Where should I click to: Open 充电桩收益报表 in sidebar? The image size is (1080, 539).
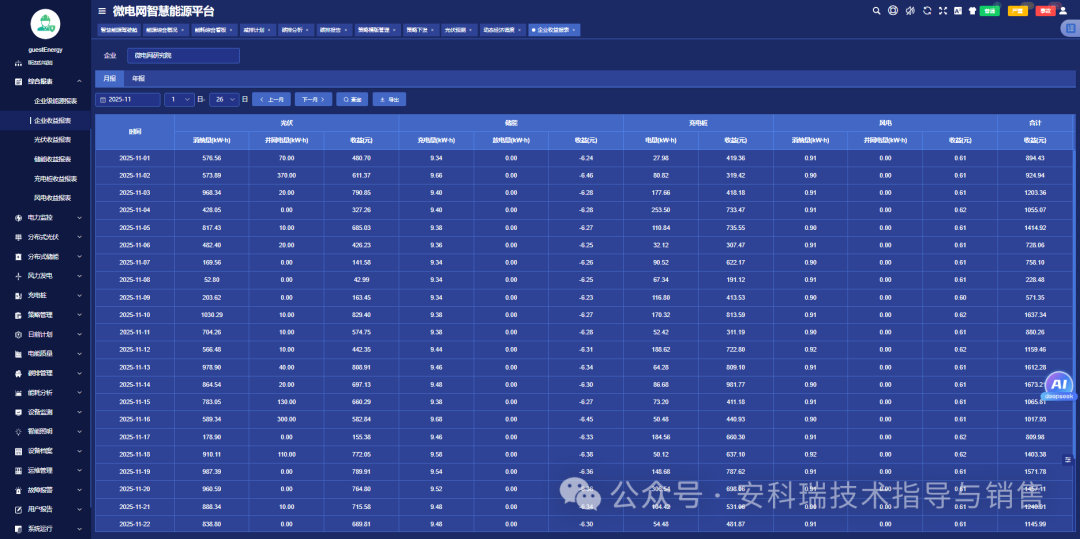click(x=56, y=178)
